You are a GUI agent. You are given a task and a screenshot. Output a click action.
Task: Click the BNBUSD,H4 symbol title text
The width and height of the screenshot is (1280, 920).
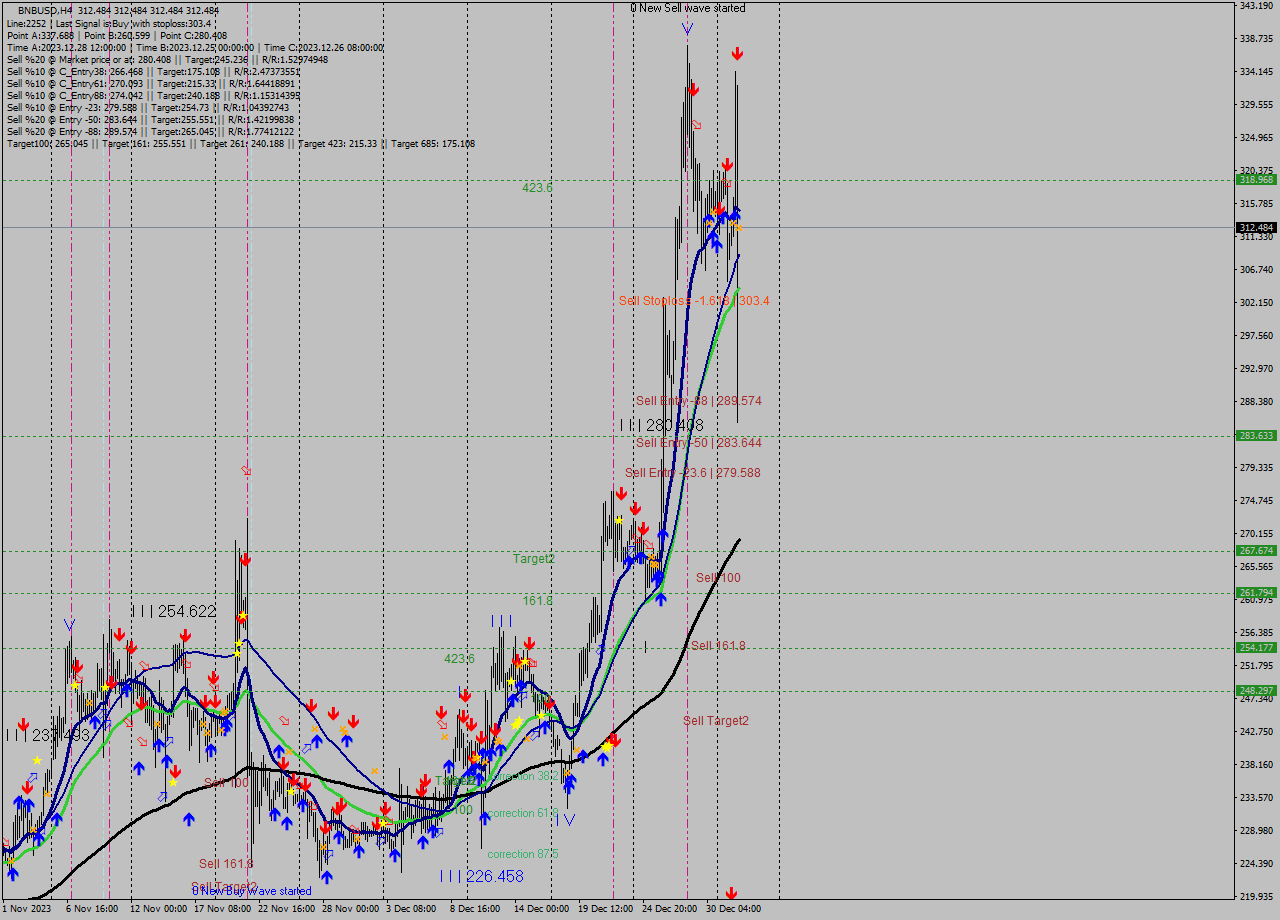tap(45, 11)
